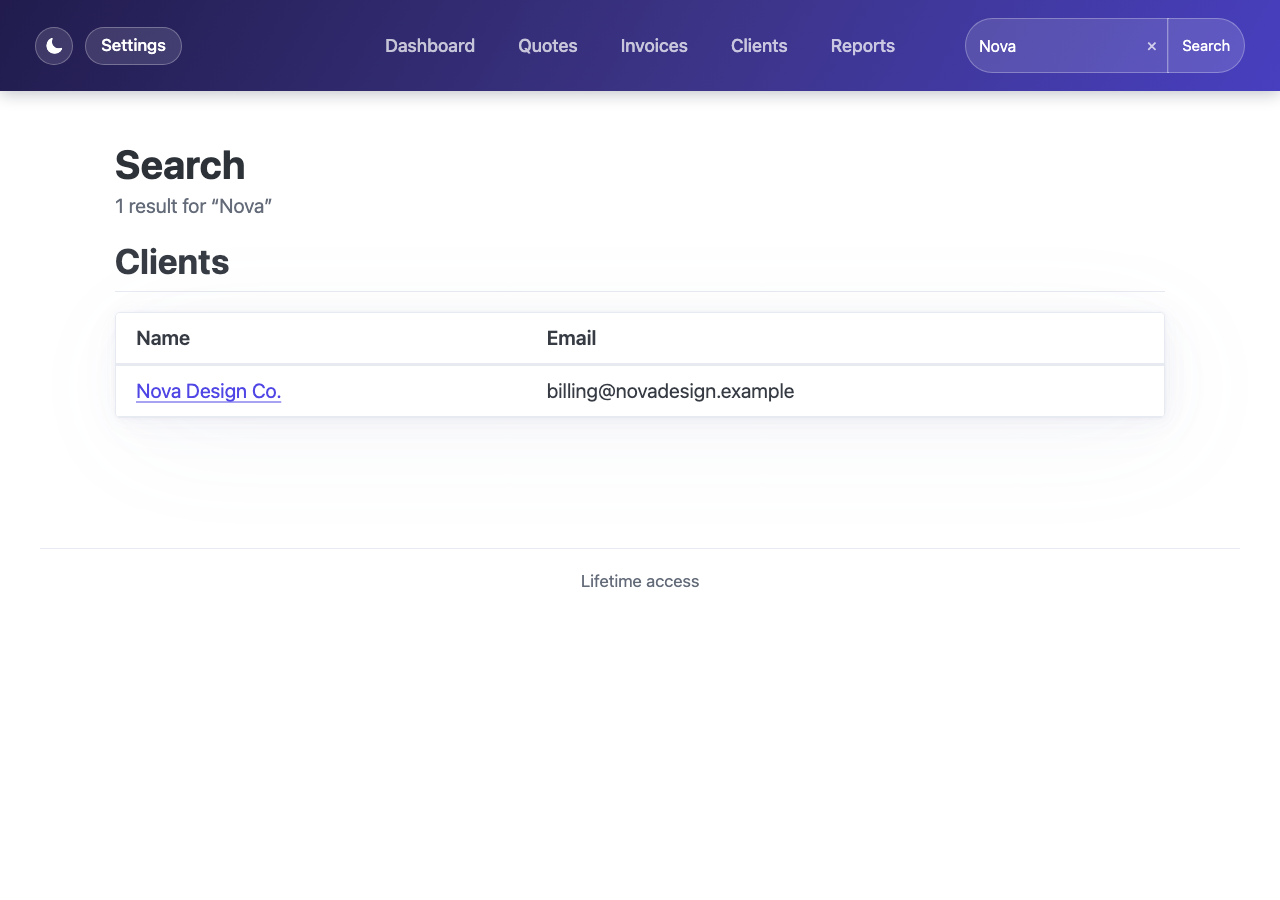Clear the search field with the × icon

coord(1152,46)
